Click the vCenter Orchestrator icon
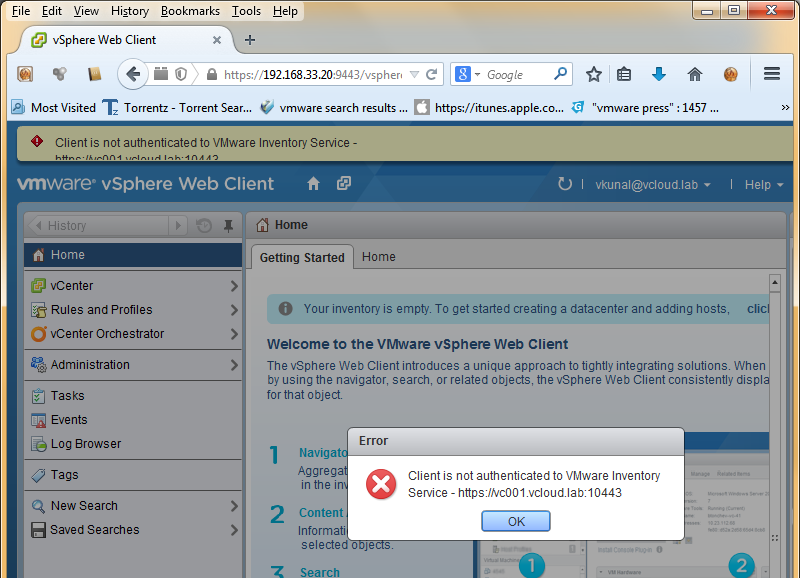Viewport: 800px width, 578px height. (38, 334)
